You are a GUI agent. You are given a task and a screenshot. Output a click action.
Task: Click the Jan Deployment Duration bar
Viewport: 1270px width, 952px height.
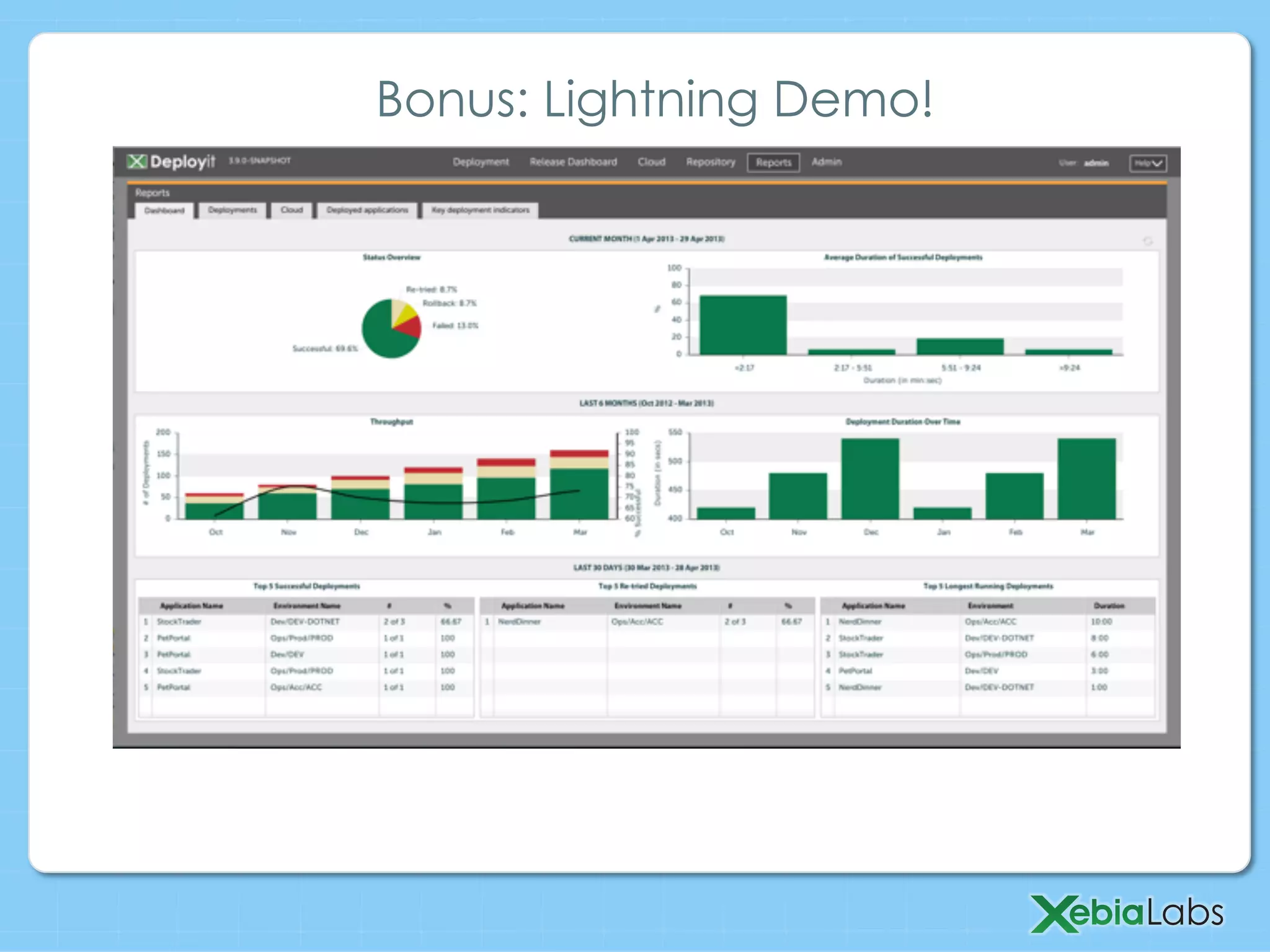942,513
